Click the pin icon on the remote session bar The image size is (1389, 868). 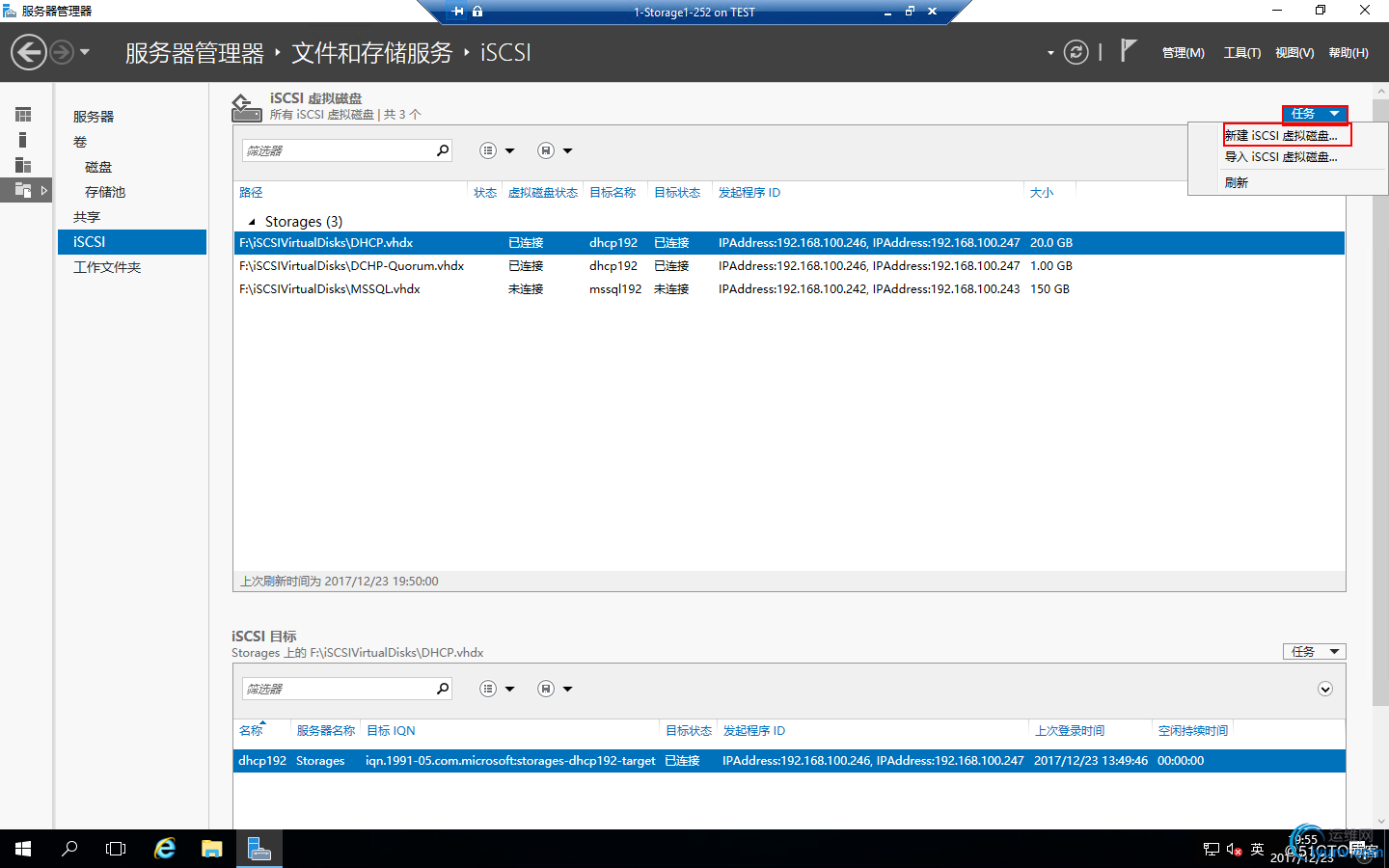[457, 12]
